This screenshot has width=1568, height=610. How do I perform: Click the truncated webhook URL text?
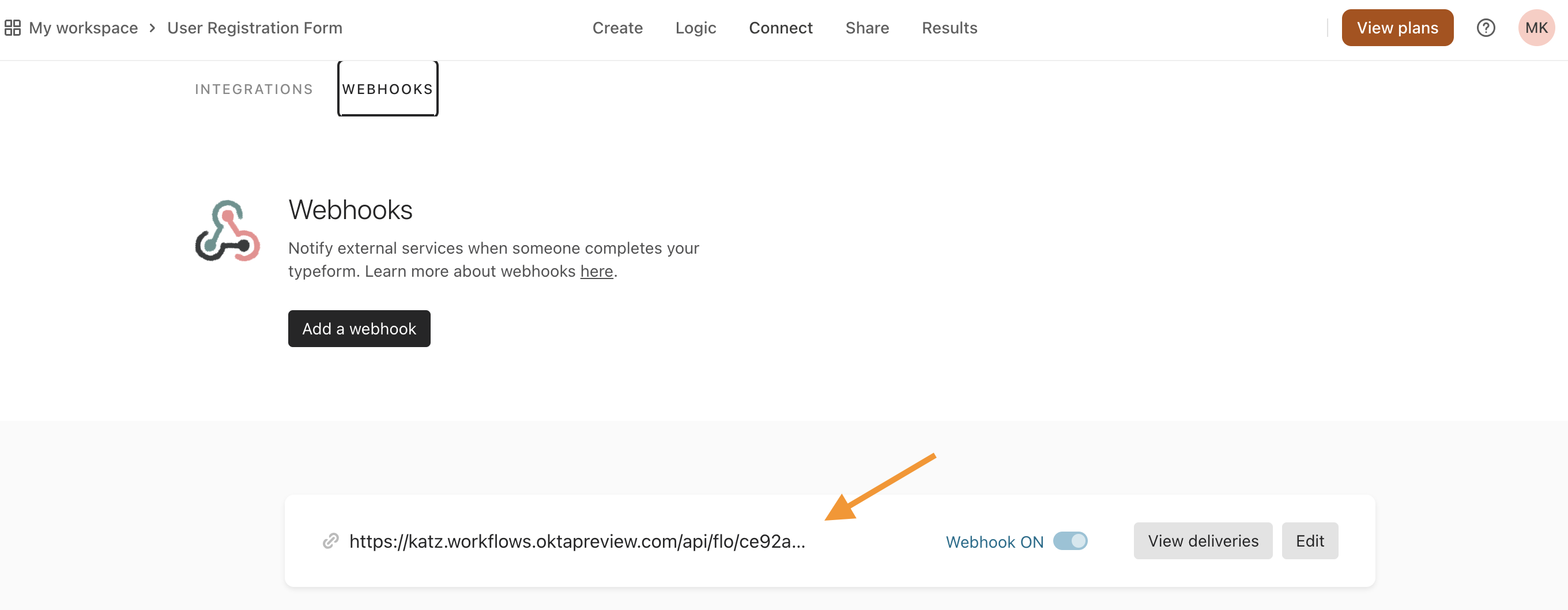coord(576,541)
